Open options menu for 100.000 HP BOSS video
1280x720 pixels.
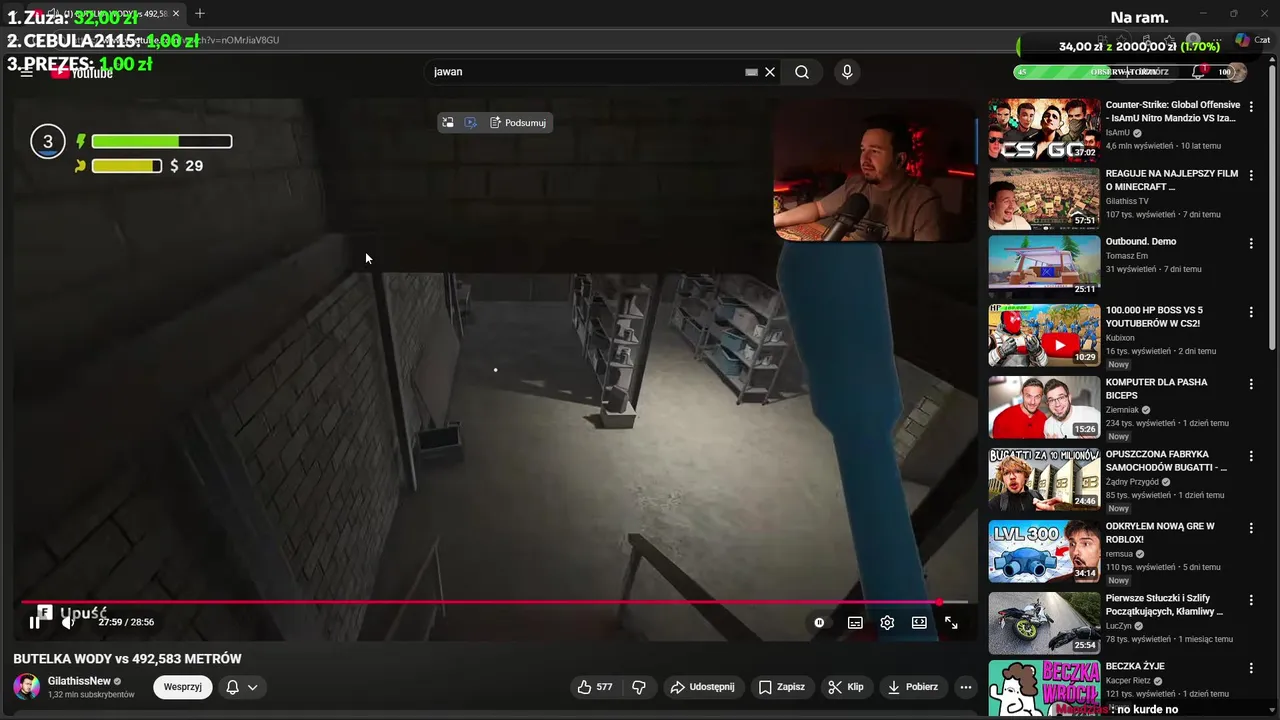coord(1251,312)
